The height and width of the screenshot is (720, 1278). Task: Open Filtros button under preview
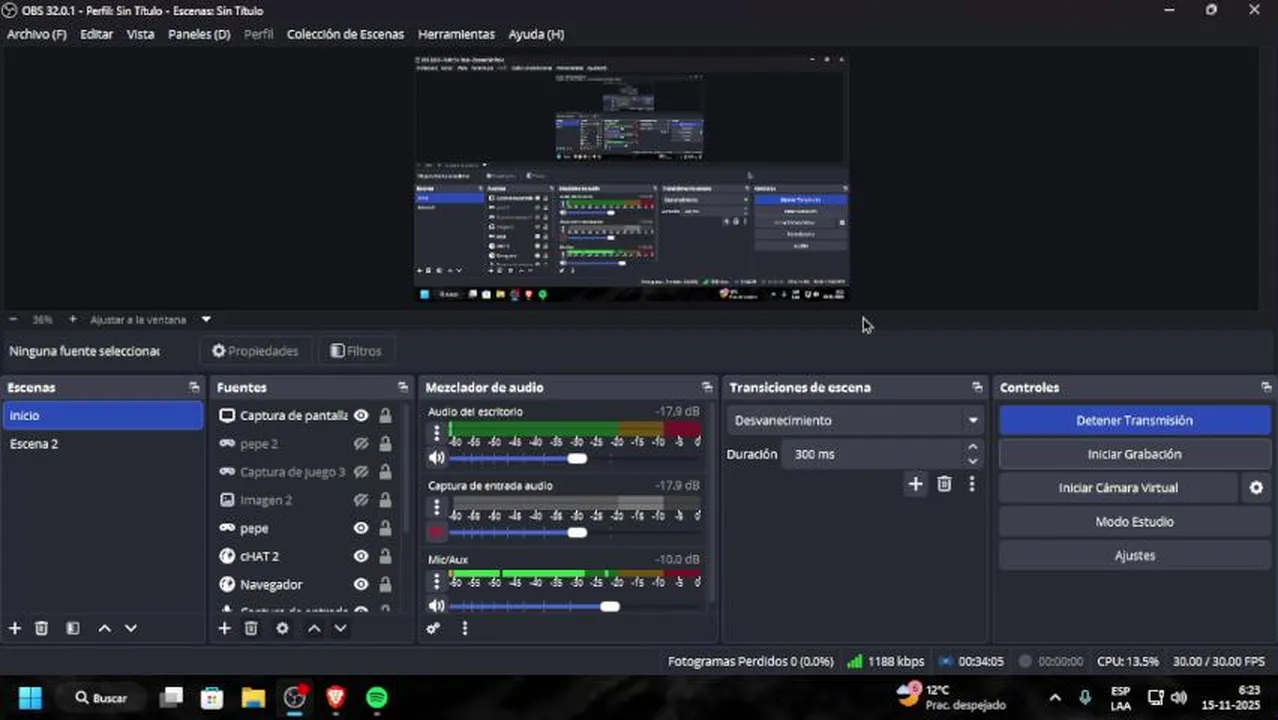(x=356, y=351)
